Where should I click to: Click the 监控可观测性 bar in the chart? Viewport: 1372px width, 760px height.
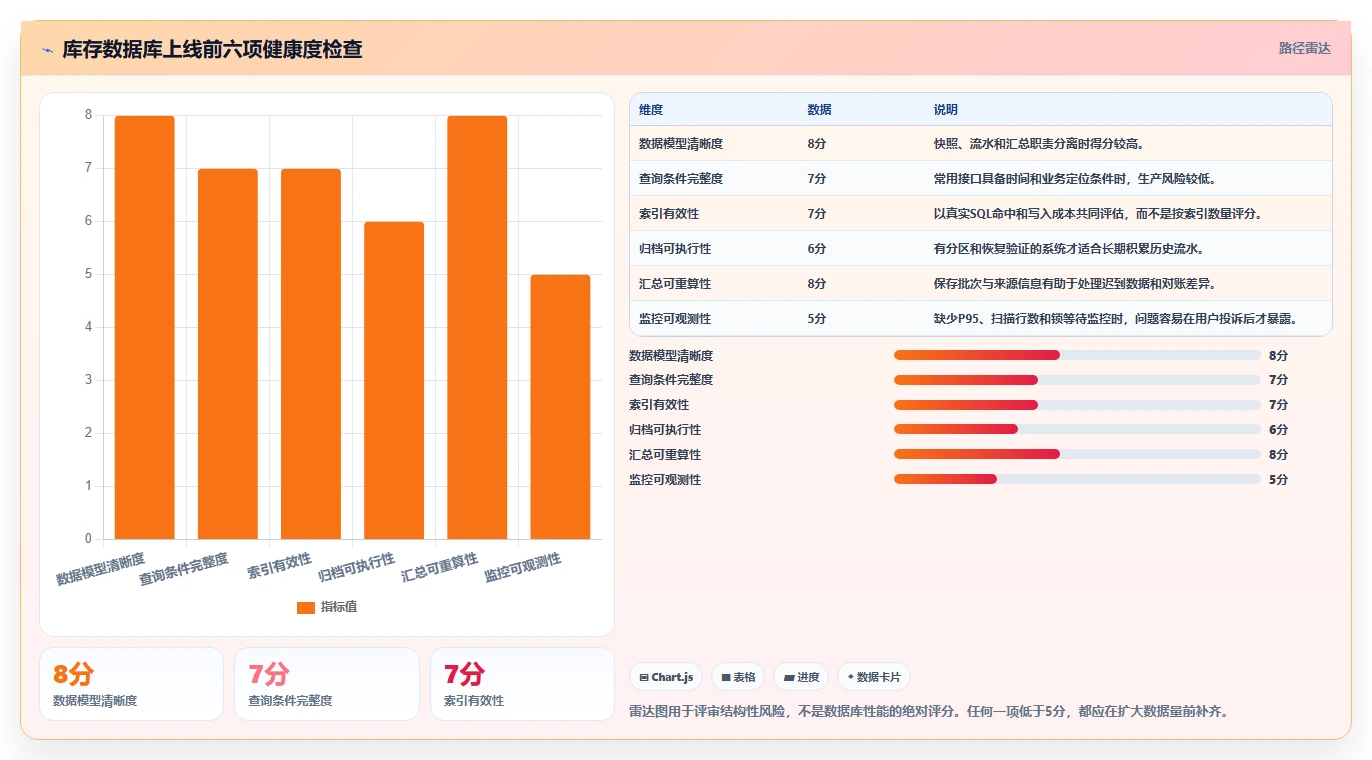click(x=560, y=407)
